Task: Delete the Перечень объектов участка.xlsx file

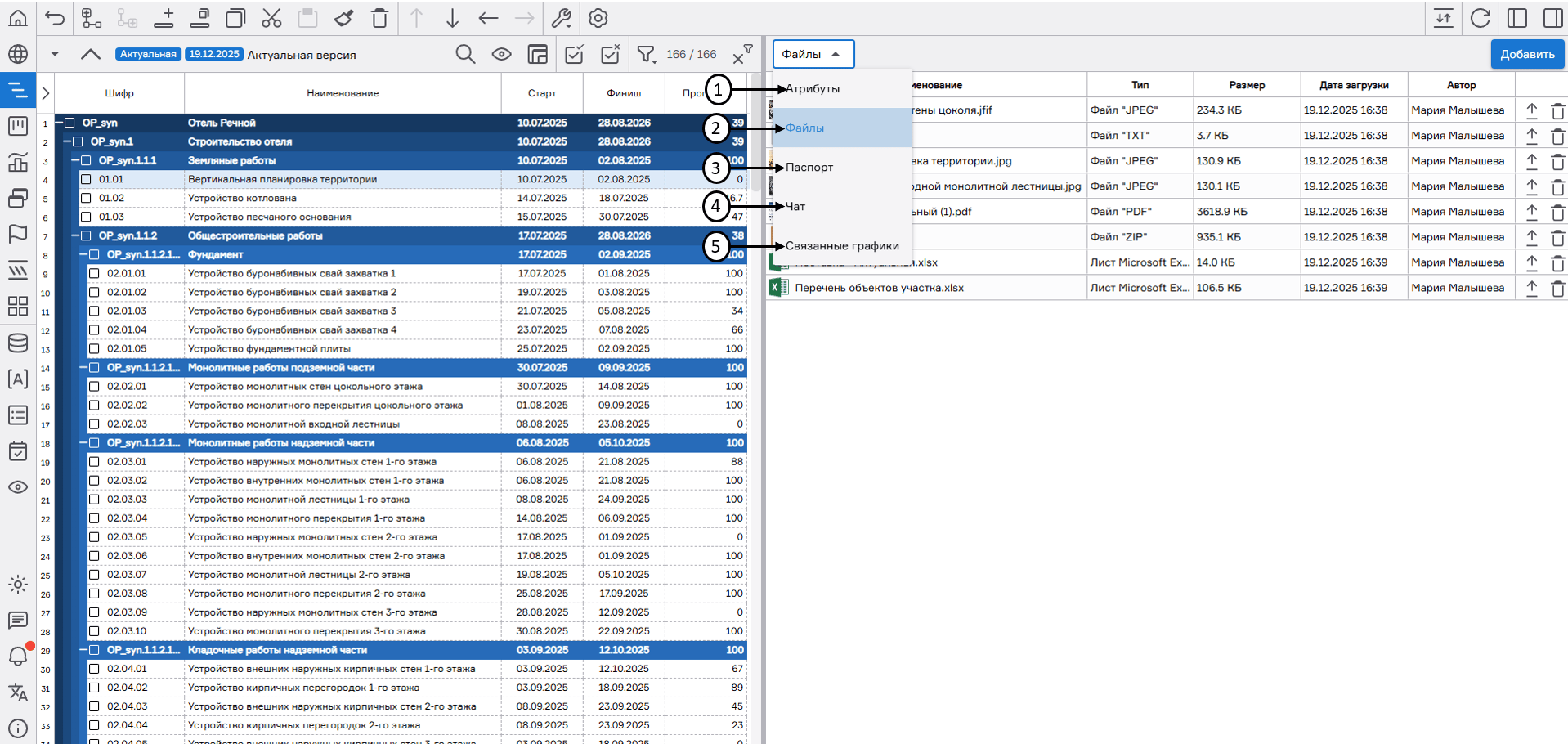Action: 1557,288
